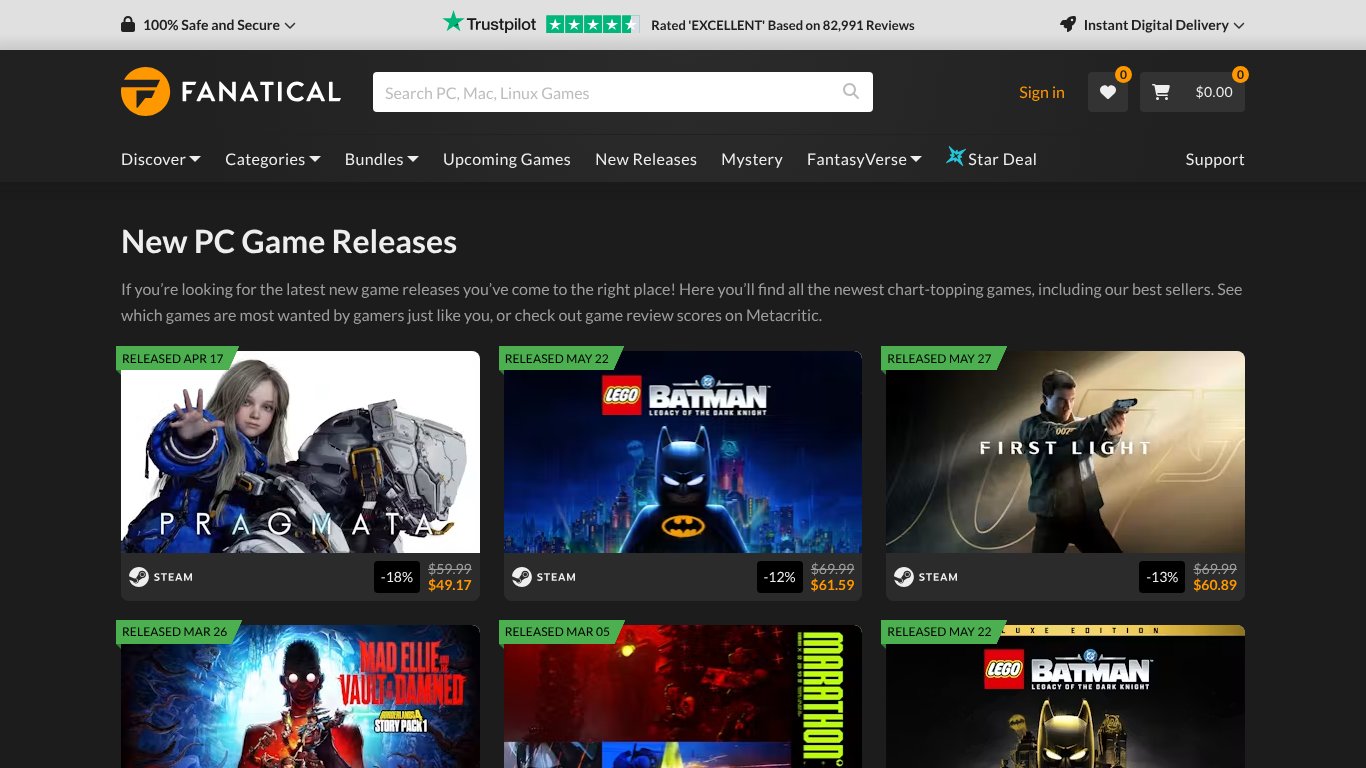The height and width of the screenshot is (768, 1366).
Task: Click the padlock Safe and Secure icon
Action: click(x=128, y=25)
